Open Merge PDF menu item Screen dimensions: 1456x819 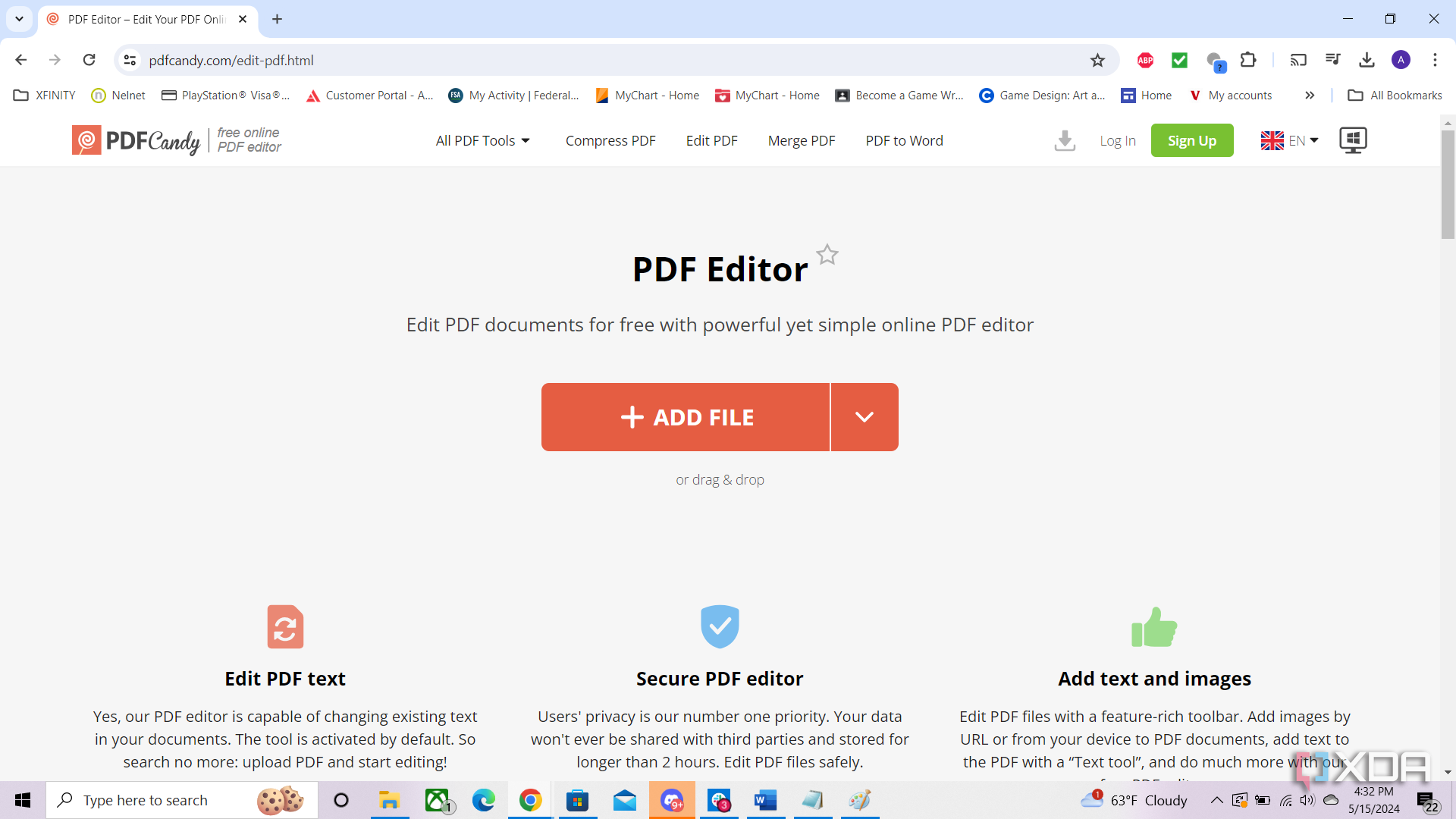tap(802, 141)
